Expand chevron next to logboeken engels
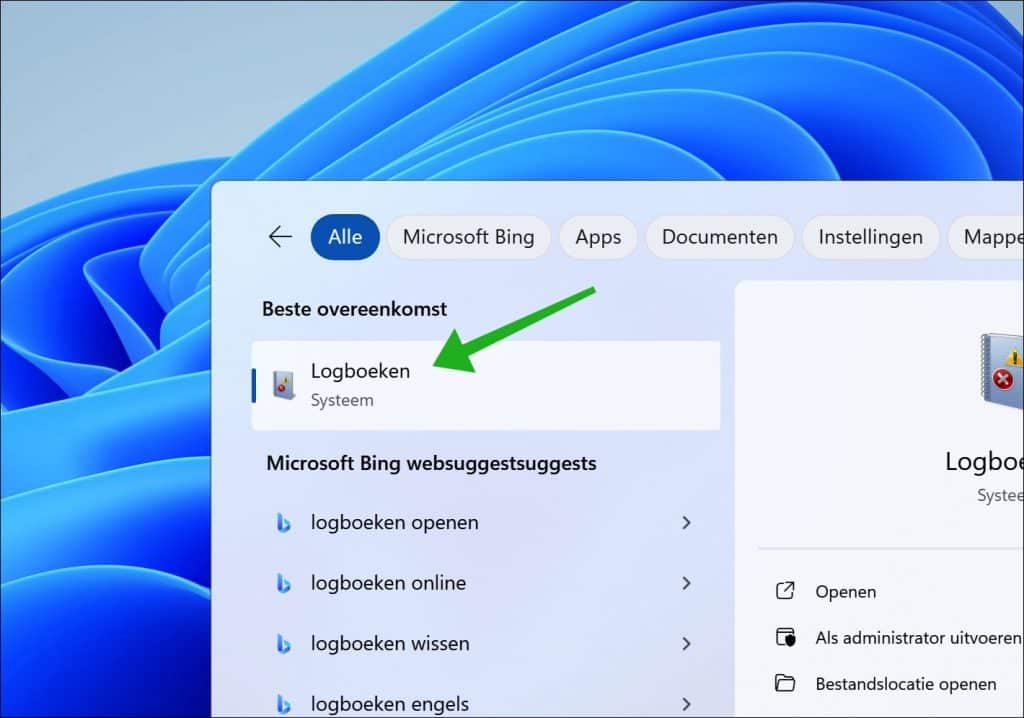Image resolution: width=1024 pixels, height=718 pixels. [686, 704]
